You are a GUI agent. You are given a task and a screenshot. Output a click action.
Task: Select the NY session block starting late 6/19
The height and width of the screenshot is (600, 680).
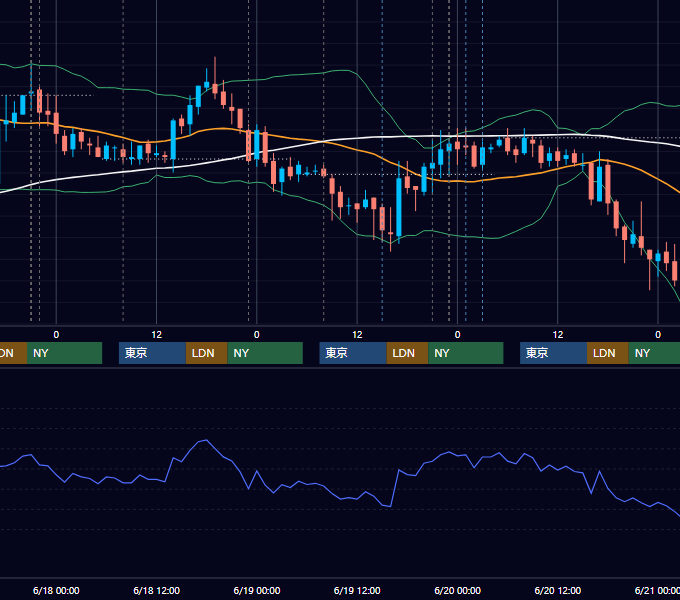[466, 353]
